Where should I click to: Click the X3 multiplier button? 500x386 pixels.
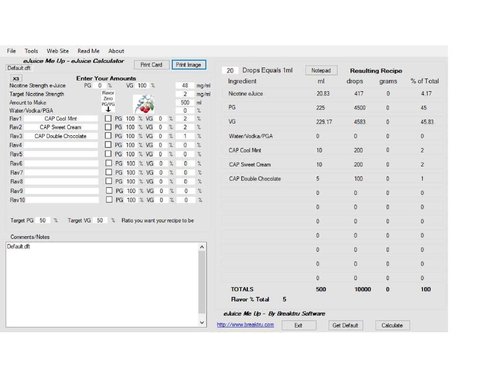tap(16, 78)
